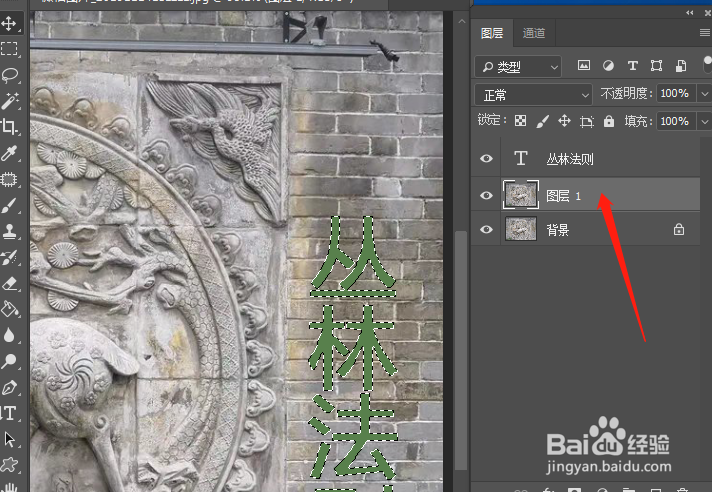Select the Vertical Type tool
The height and width of the screenshot is (492, 712).
9,413
